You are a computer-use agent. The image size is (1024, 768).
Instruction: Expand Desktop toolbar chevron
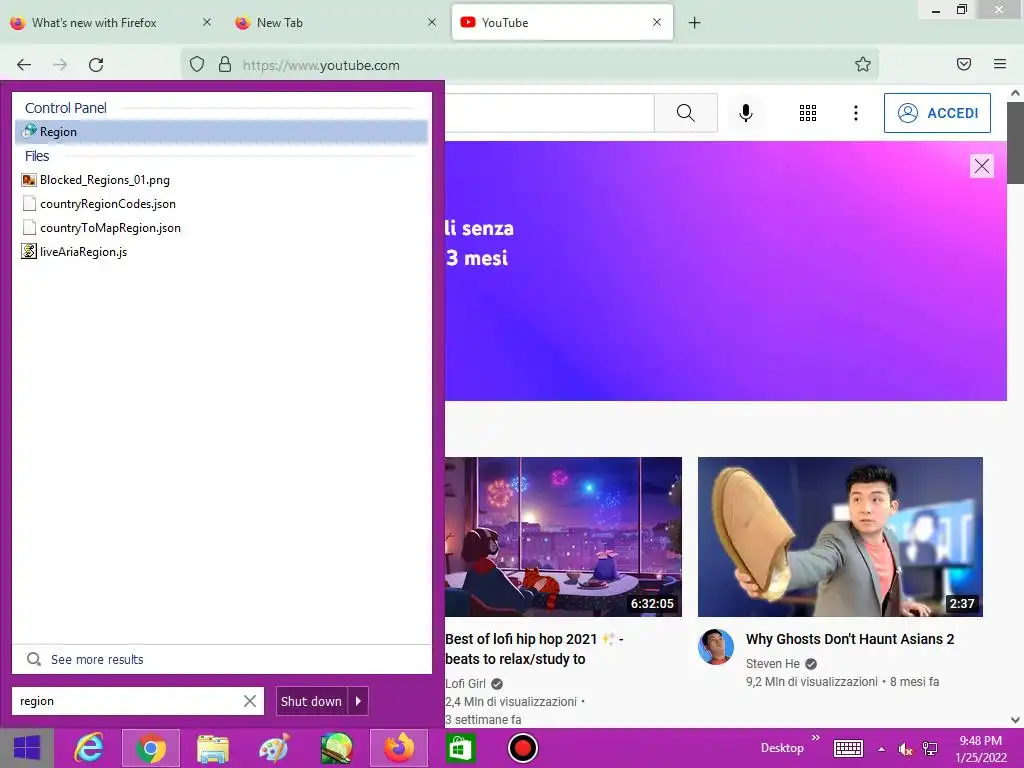point(816,738)
